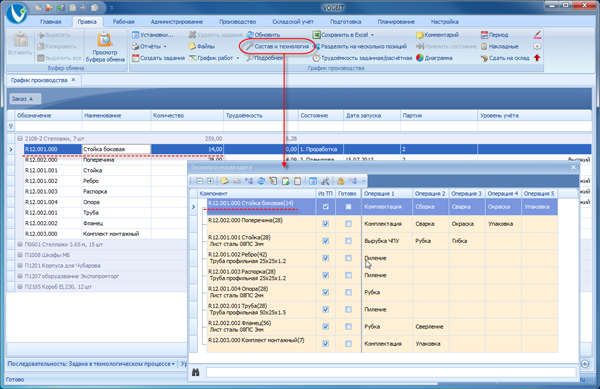Viewport: 600px width, 389px height.
Task: Refresh the schedule with Обновить
Action: point(263,35)
